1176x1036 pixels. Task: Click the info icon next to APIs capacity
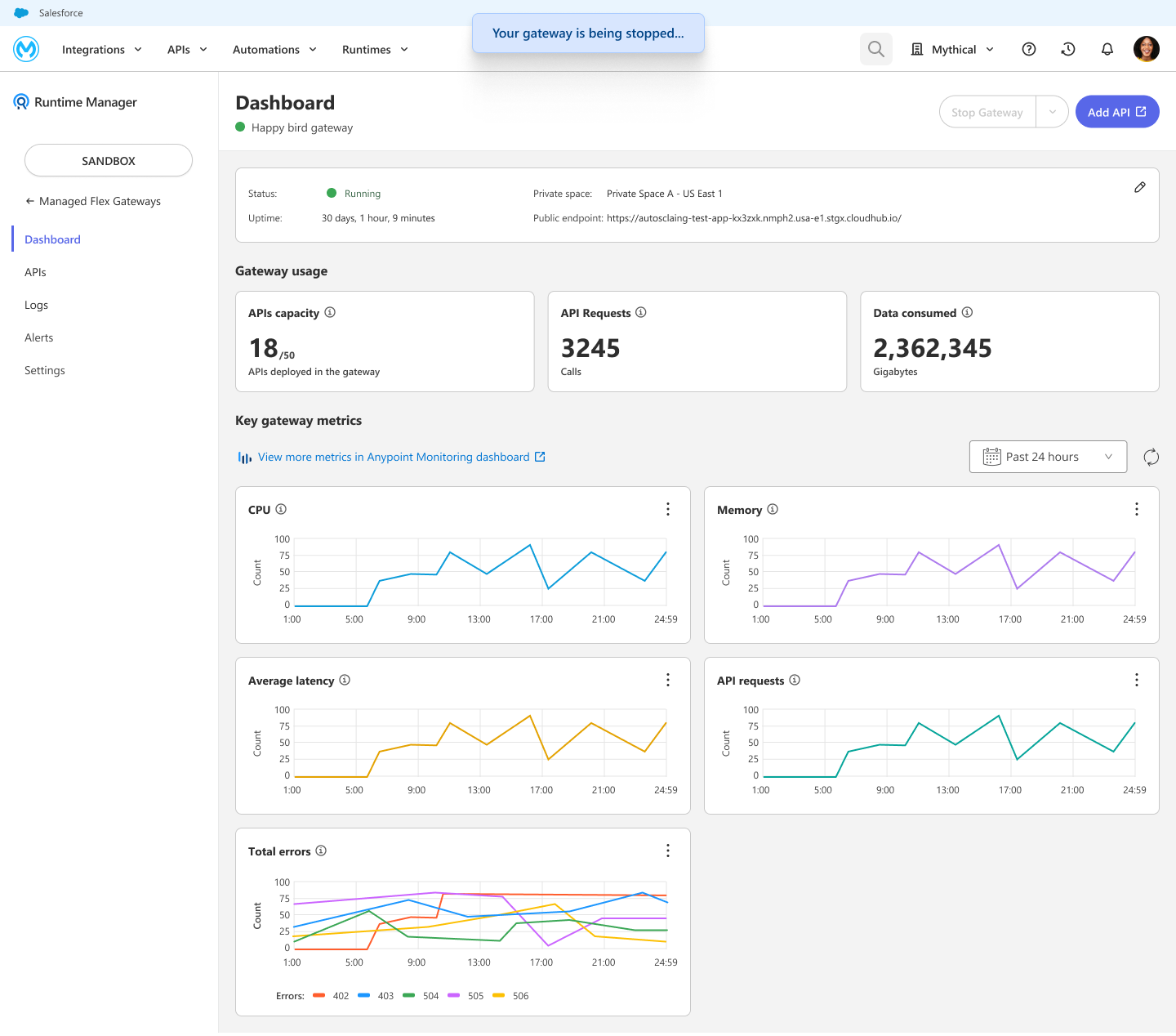(x=330, y=312)
